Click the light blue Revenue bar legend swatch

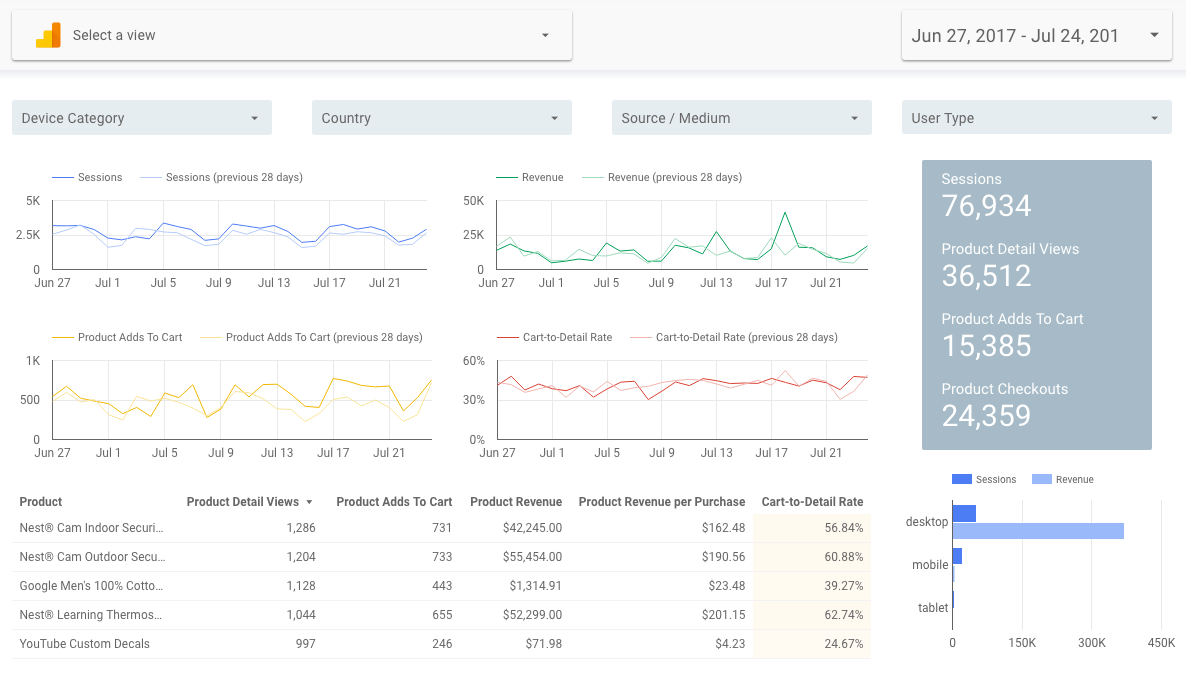1042,479
